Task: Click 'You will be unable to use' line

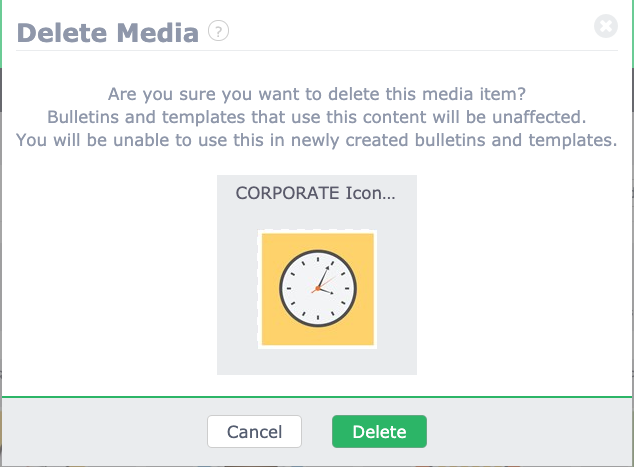Action: coord(317,140)
